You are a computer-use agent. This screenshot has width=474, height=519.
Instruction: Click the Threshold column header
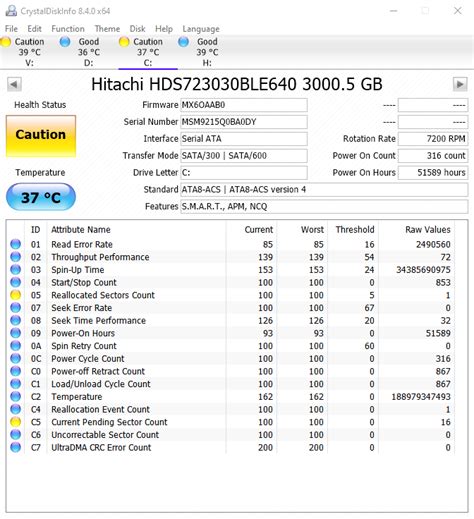click(355, 230)
